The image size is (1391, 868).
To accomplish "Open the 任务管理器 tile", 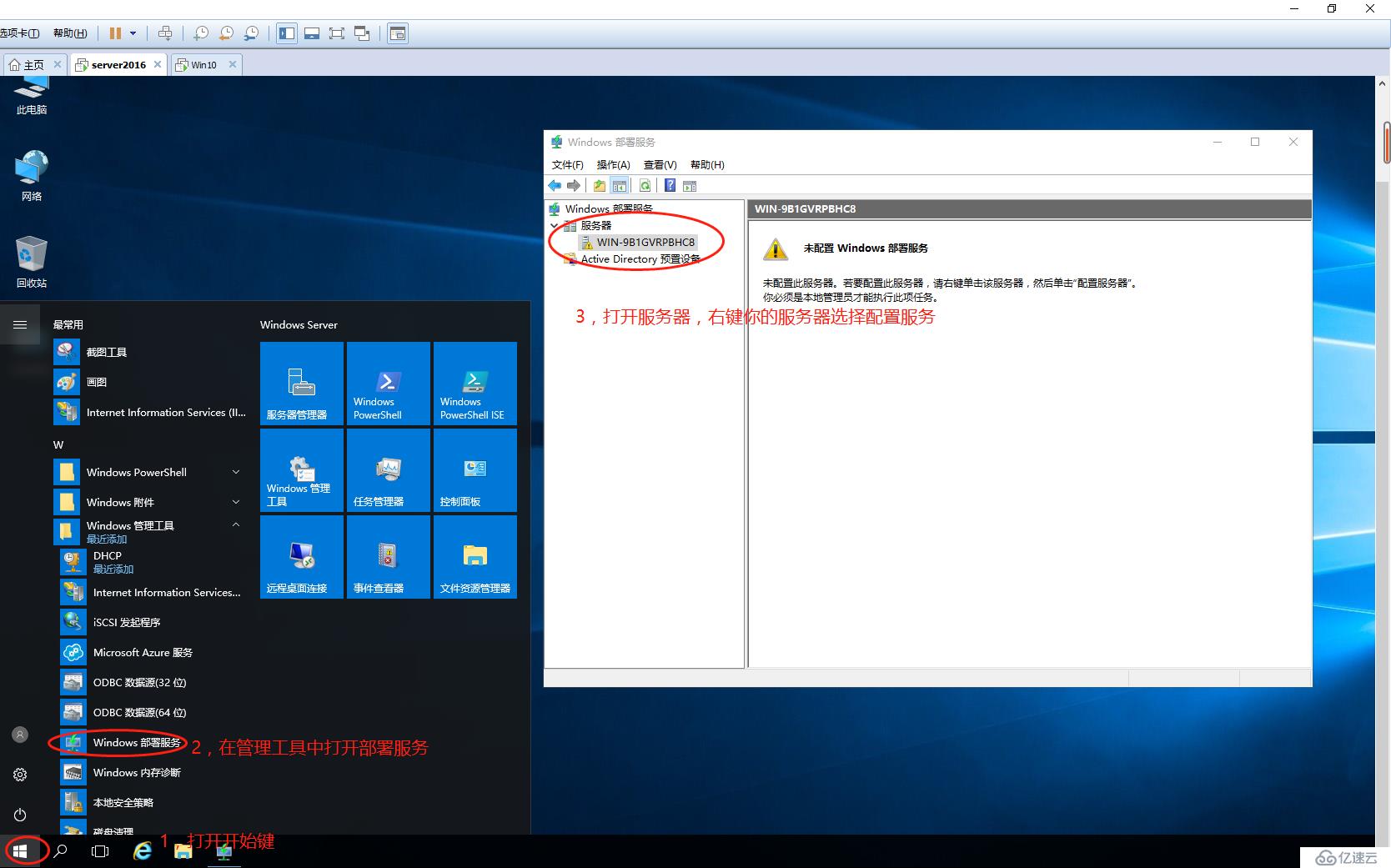I will click(389, 470).
